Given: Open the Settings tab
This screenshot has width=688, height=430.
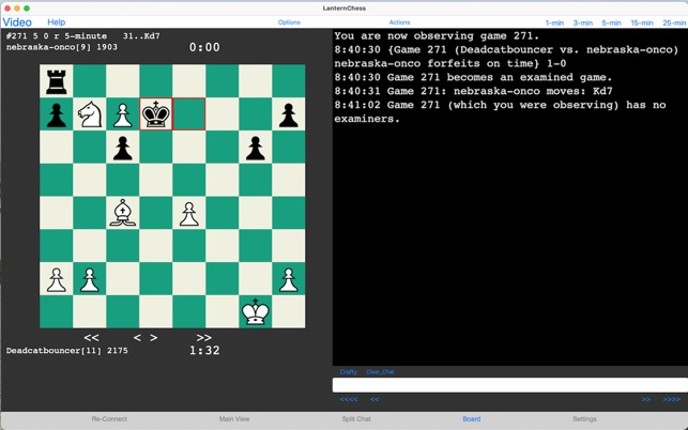Looking at the screenshot, I should coord(584,419).
